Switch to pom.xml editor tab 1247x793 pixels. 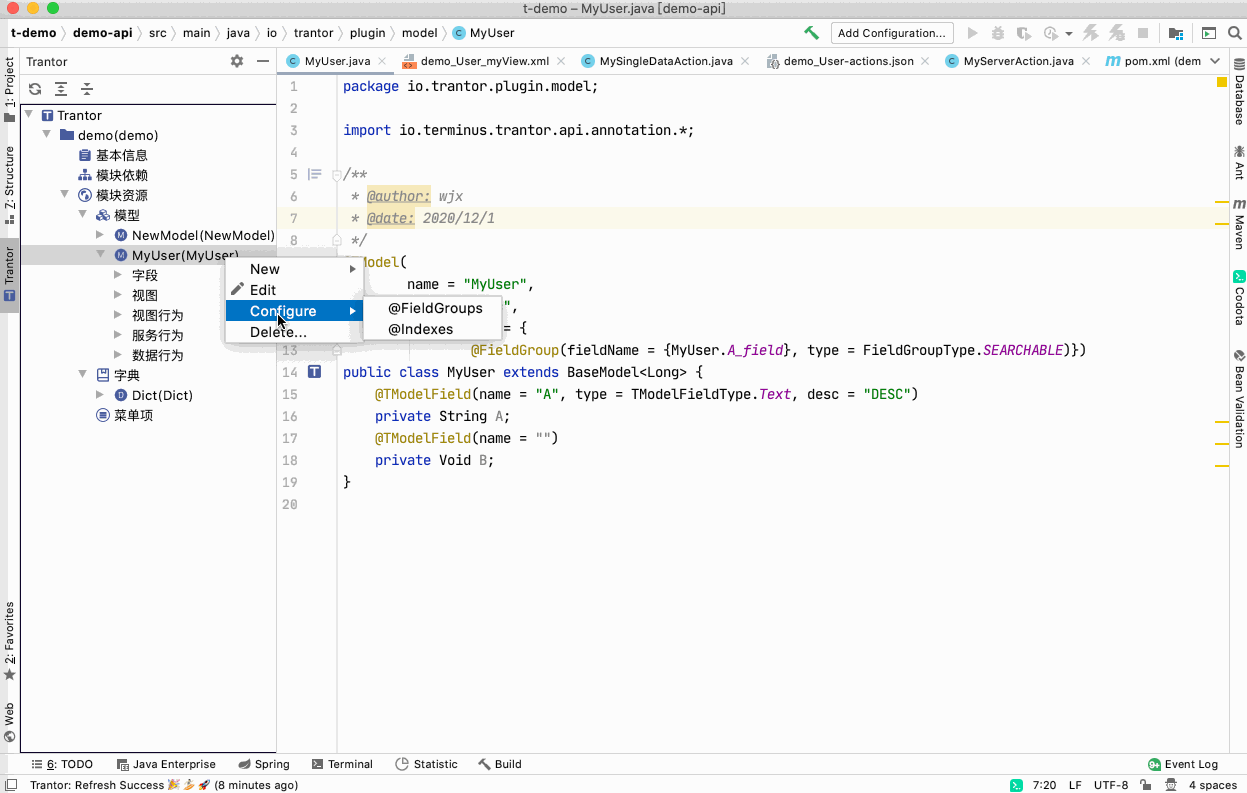tap(1153, 61)
